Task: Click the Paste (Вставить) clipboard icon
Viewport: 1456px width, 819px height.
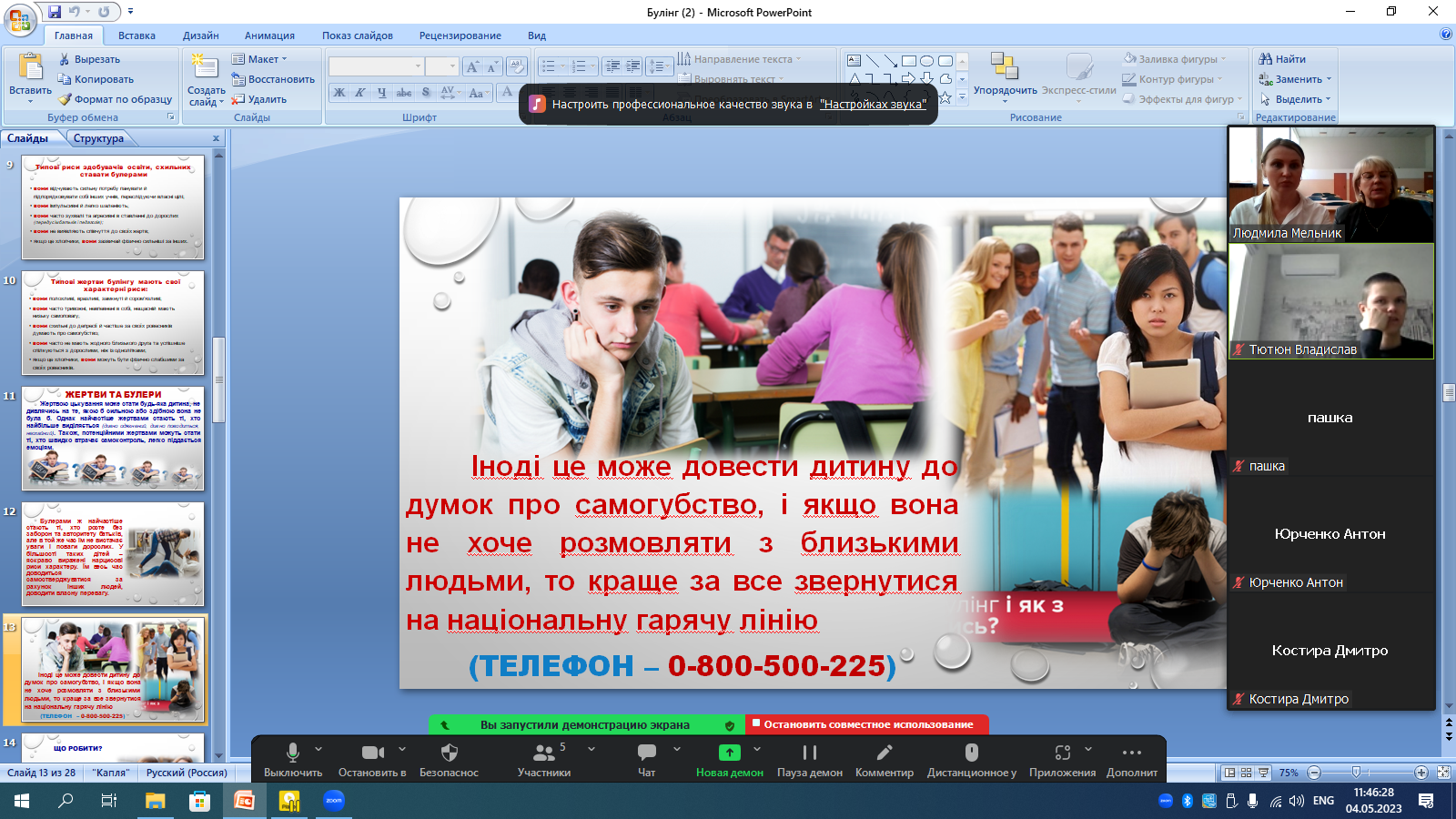Action: coord(31,67)
